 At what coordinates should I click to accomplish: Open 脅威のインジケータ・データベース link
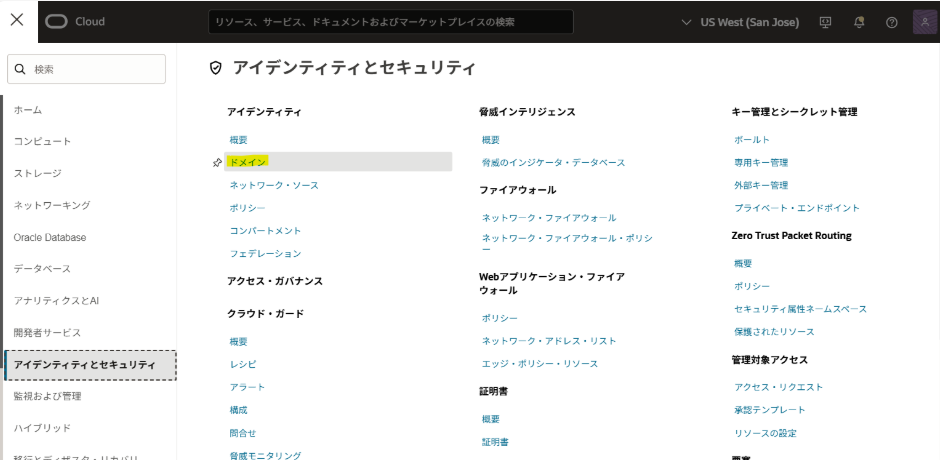coord(554,163)
